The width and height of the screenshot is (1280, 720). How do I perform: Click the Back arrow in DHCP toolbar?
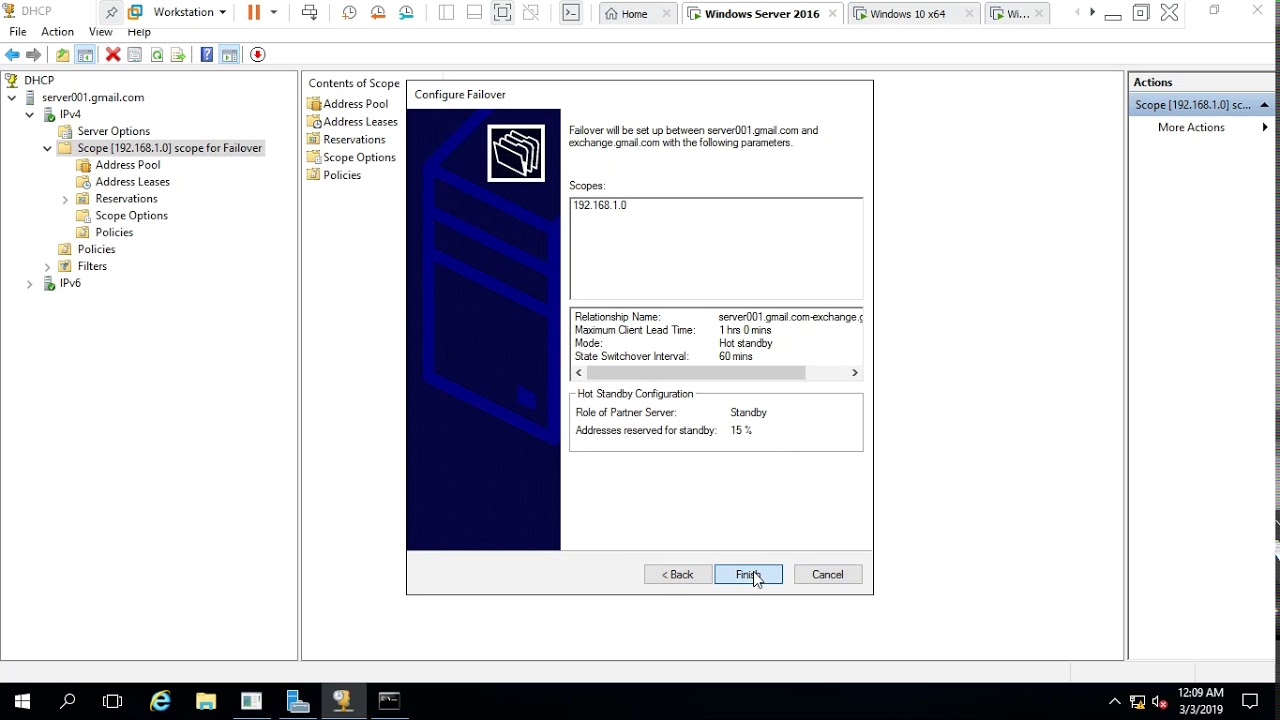tap(12, 55)
